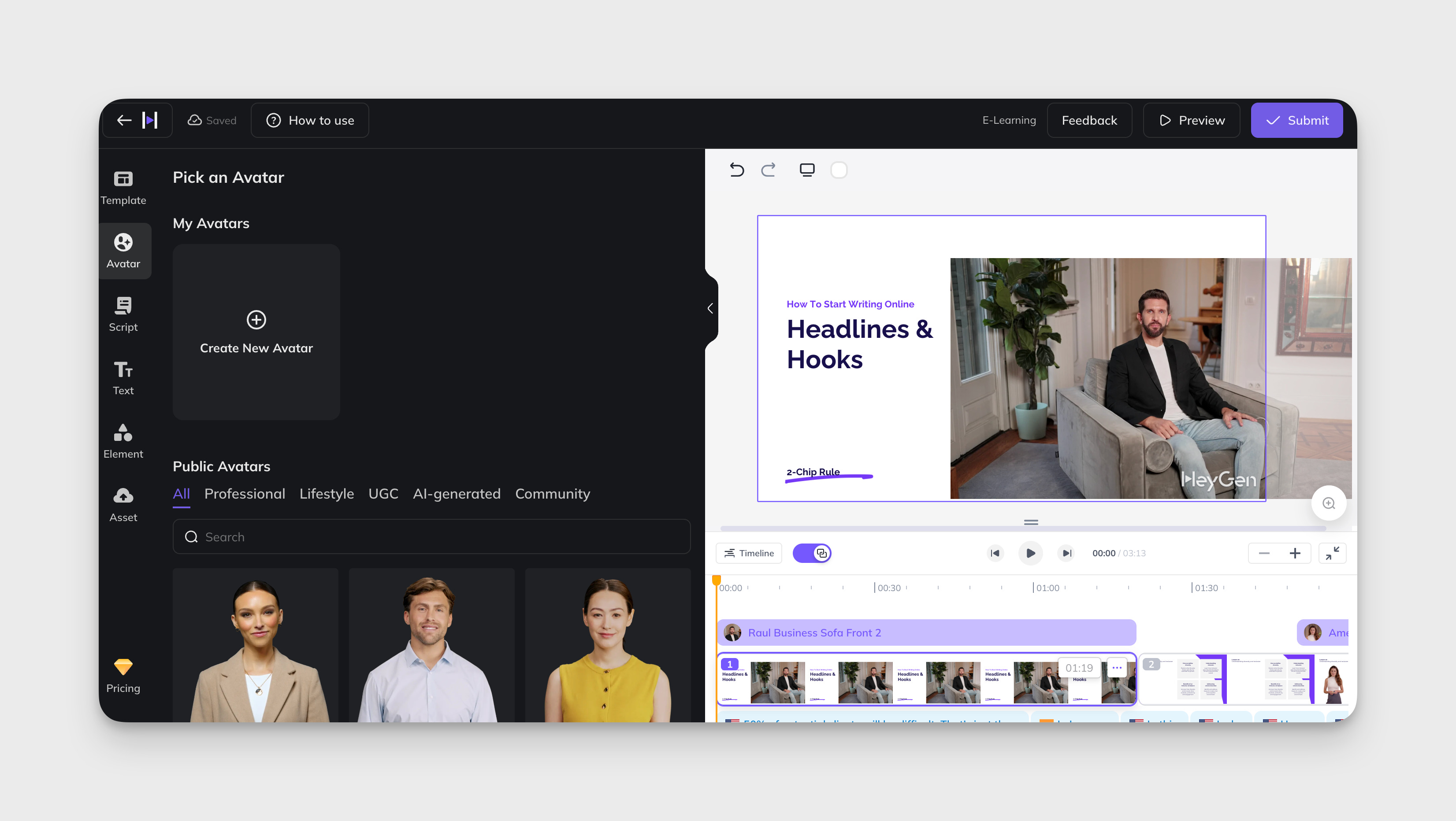This screenshot has height=821, width=1456.
Task: Click Create New Avatar card
Action: point(256,332)
